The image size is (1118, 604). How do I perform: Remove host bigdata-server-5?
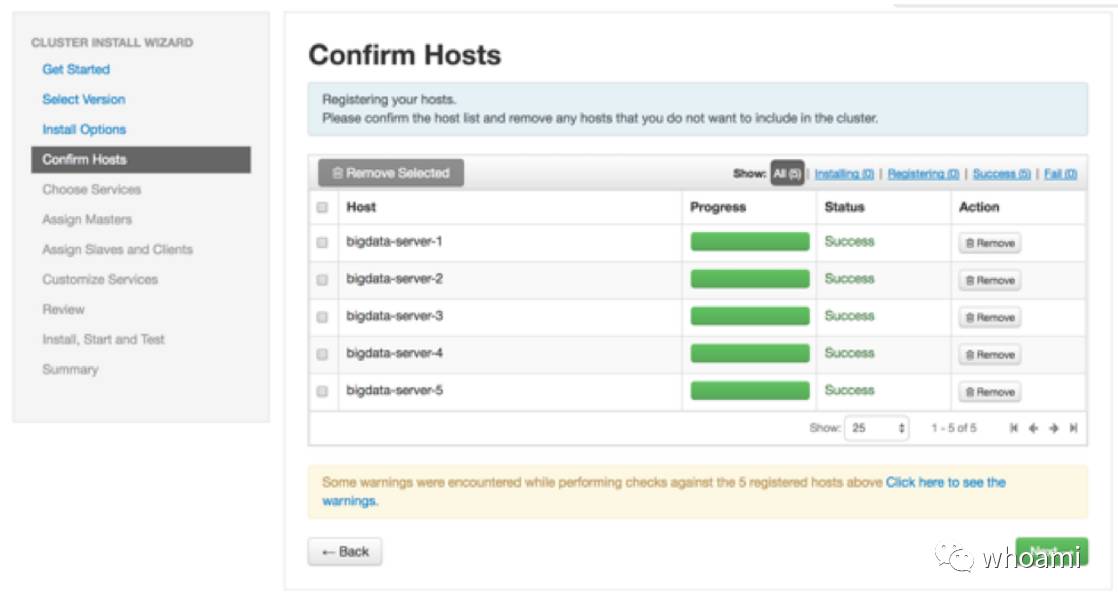[x=989, y=392]
